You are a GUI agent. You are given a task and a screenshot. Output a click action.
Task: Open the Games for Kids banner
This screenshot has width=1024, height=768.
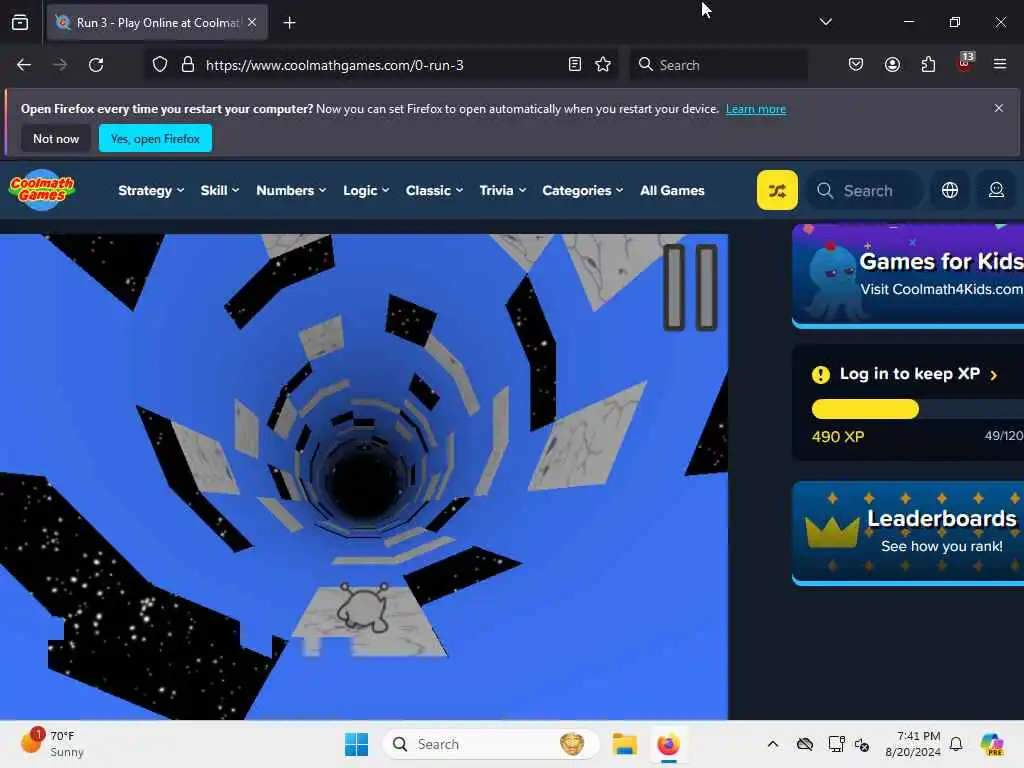pos(908,275)
